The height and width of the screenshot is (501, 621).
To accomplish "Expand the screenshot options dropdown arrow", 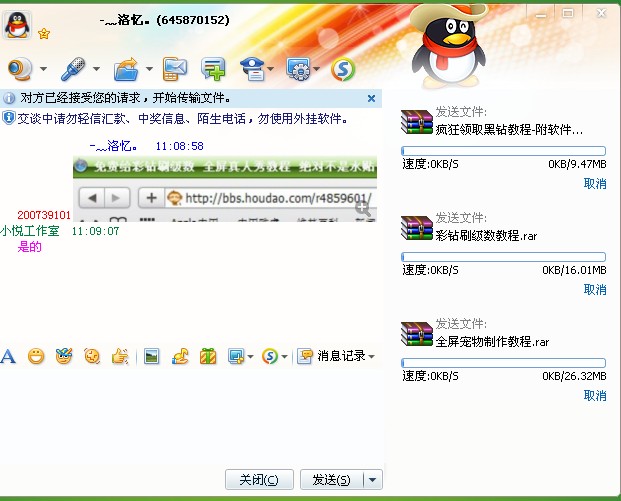I will coord(250,356).
